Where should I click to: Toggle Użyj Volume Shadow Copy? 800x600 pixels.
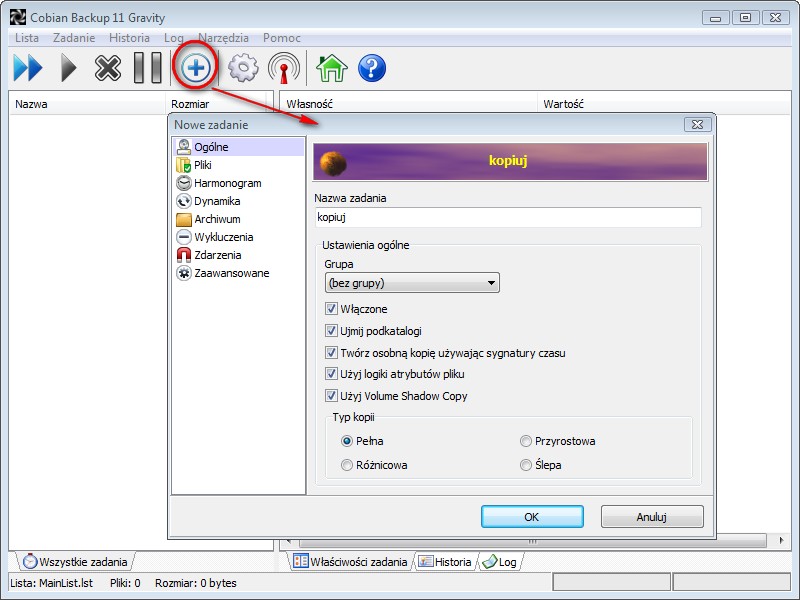331,395
